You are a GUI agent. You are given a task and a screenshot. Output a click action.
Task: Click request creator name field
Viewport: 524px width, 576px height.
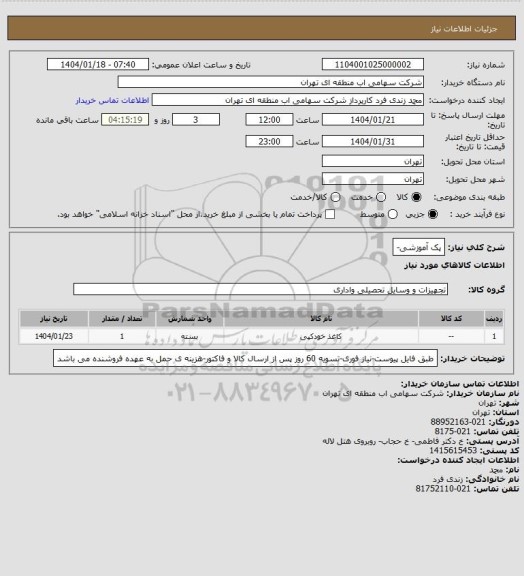tap(288, 100)
